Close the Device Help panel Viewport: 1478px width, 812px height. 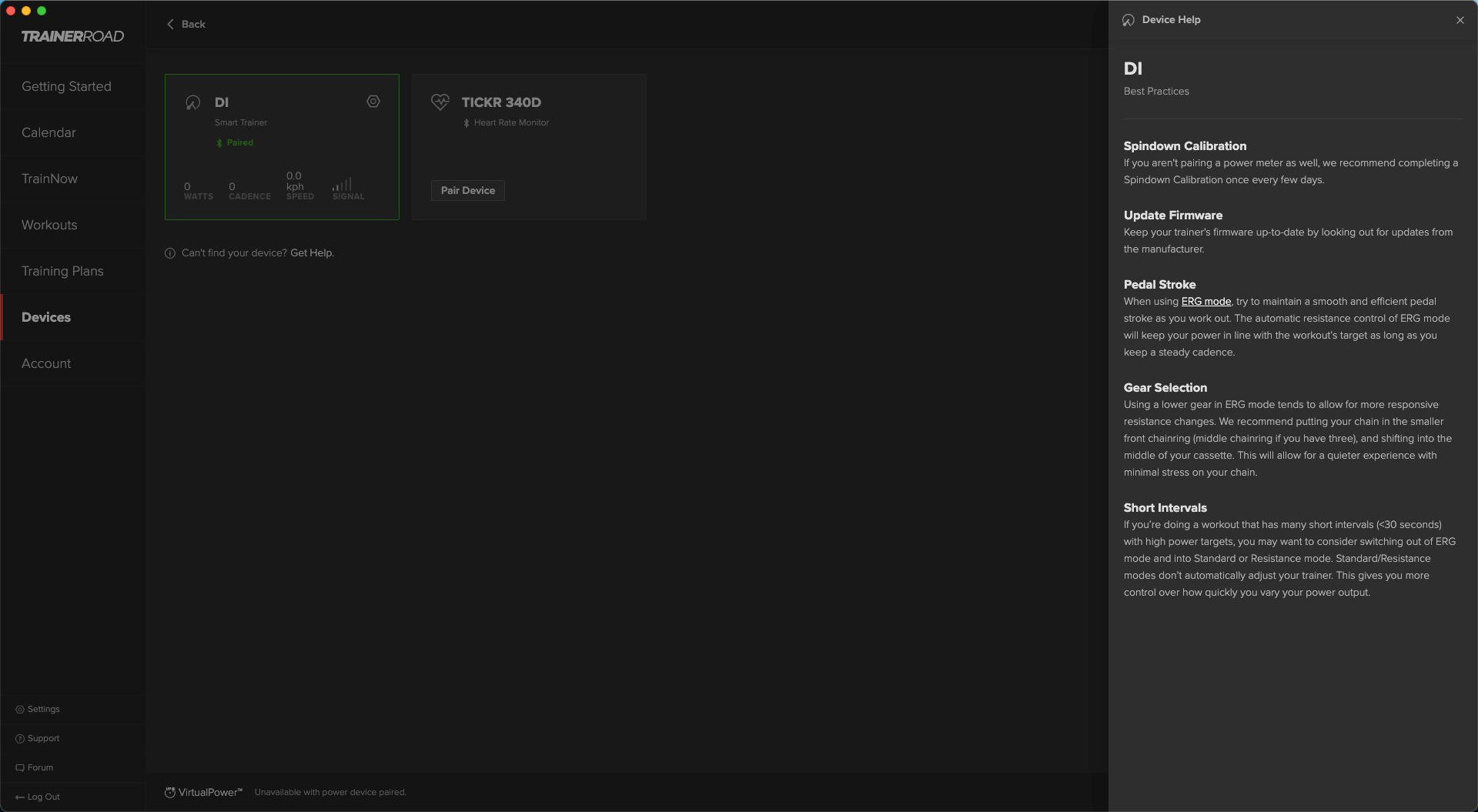[1460, 20]
